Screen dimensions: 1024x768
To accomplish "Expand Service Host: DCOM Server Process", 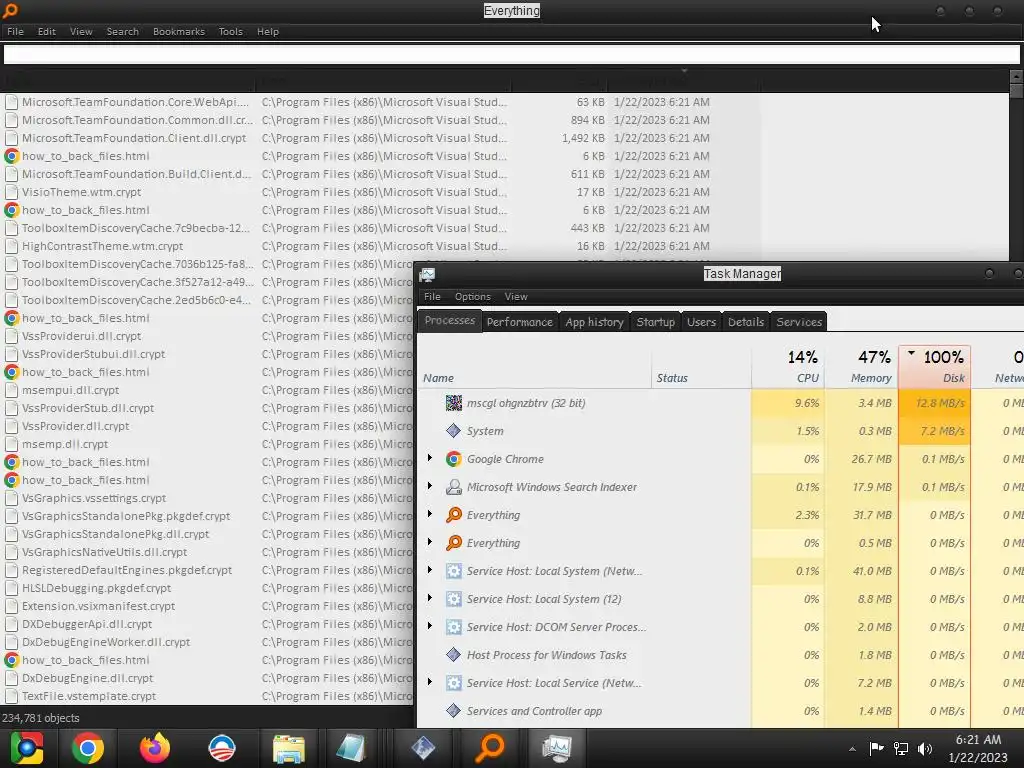I will pos(430,626).
